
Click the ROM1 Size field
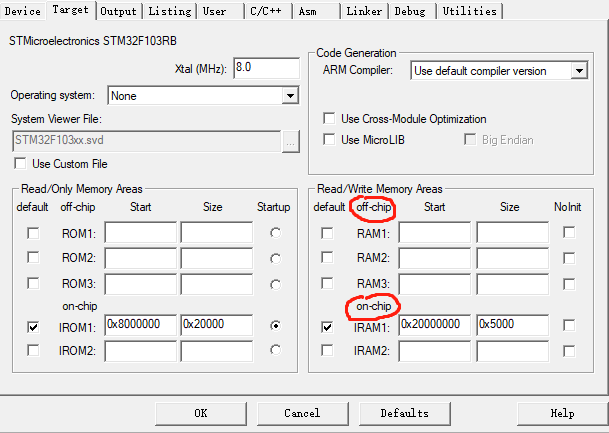click(x=217, y=232)
